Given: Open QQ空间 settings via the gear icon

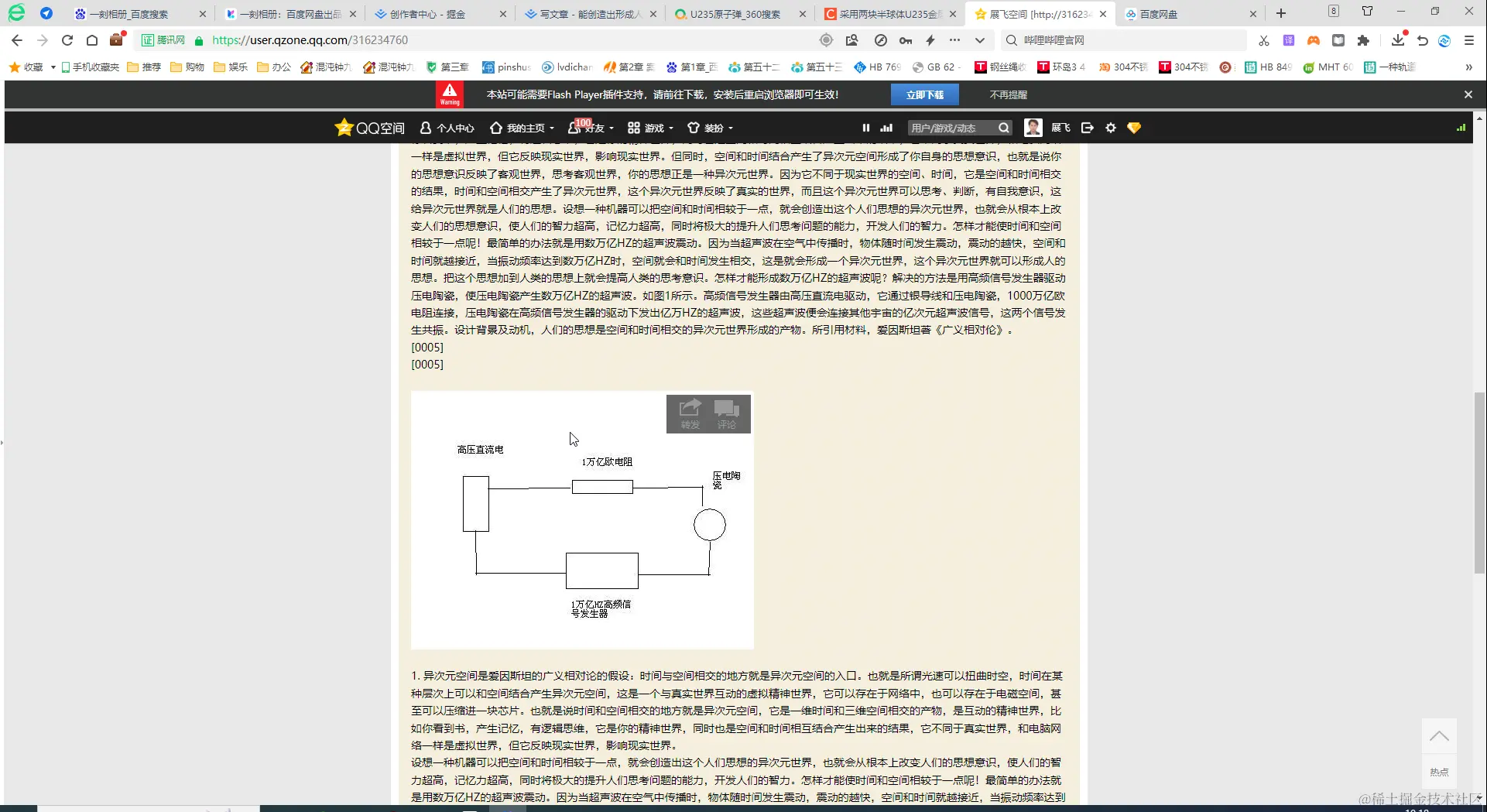Looking at the screenshot, I should pos(1110,128).
